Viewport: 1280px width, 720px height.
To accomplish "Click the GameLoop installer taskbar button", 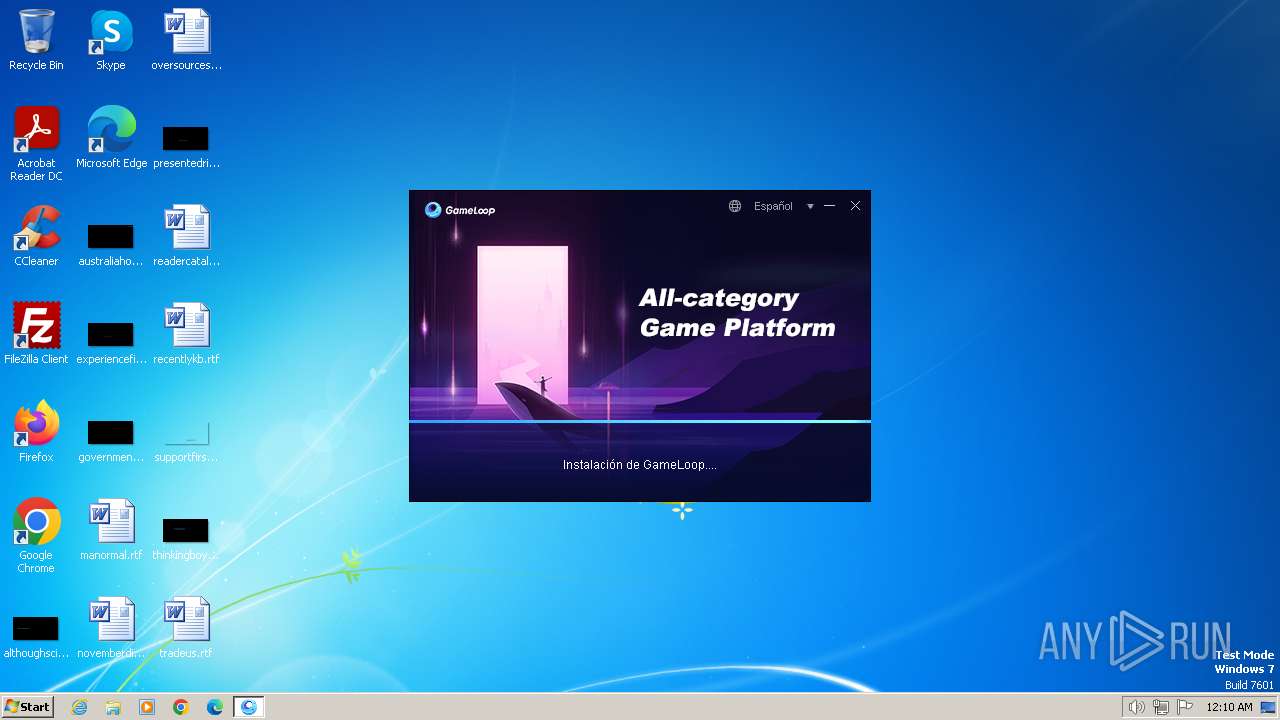I will 249,707.
